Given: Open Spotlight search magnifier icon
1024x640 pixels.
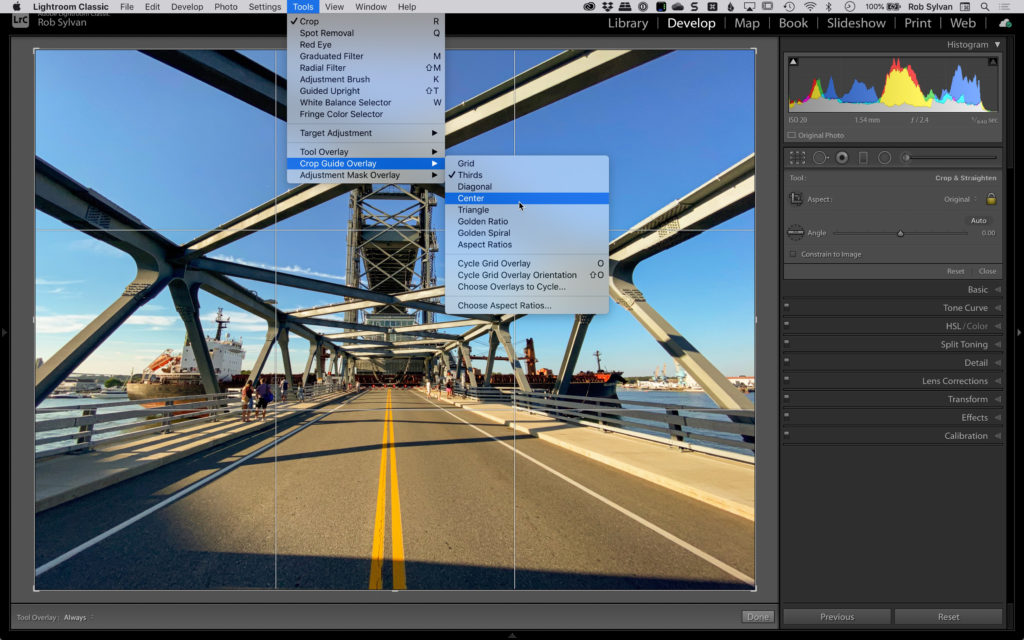Looking at the screenshot, I should [985, 7].
